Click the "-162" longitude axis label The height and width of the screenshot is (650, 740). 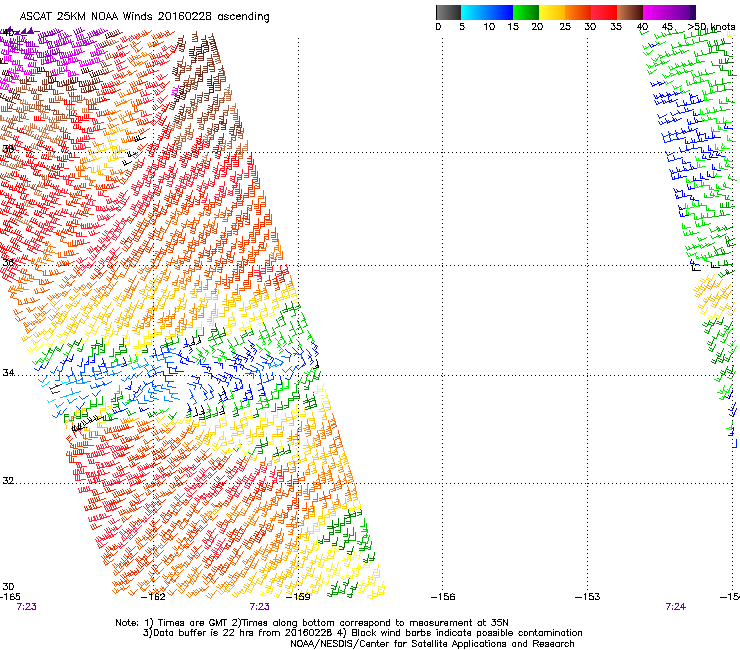pos(153,596)
